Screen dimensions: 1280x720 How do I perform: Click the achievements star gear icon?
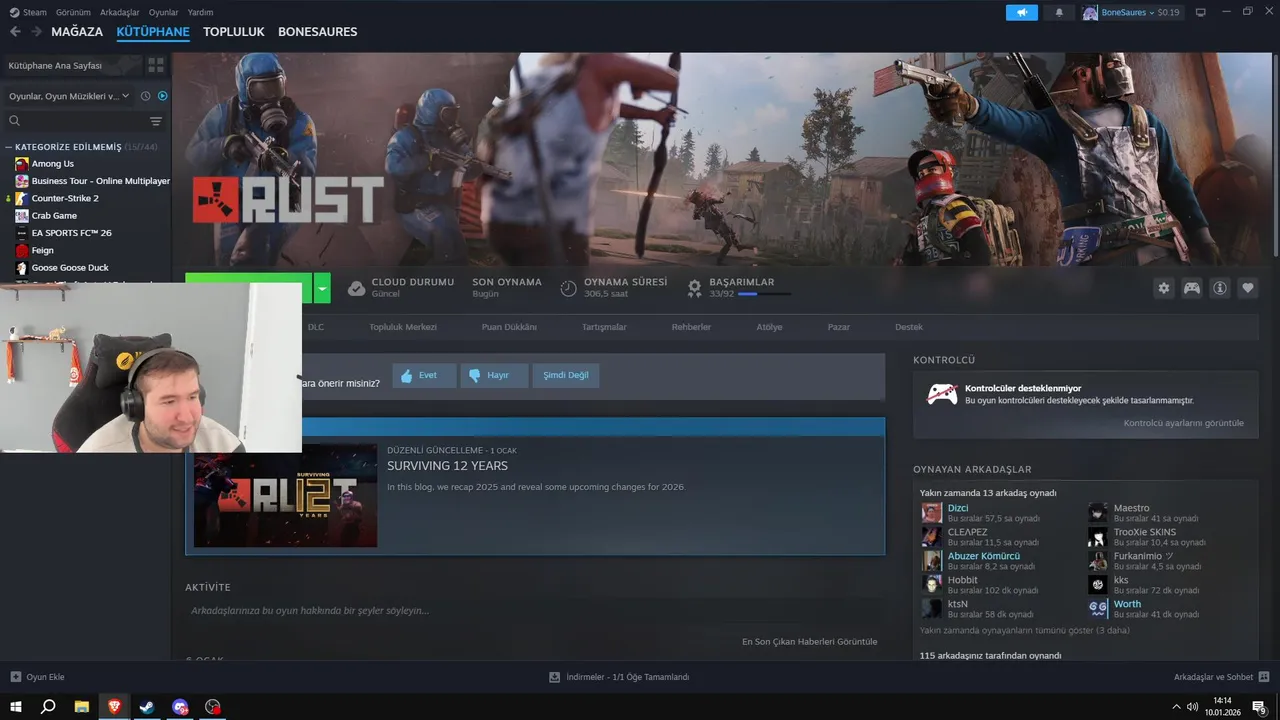click(x=694, y=288)
